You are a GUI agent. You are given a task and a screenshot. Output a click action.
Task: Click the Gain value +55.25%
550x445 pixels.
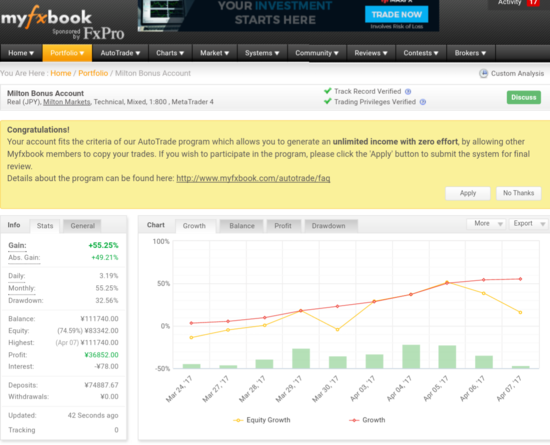(x=103, y=245)
